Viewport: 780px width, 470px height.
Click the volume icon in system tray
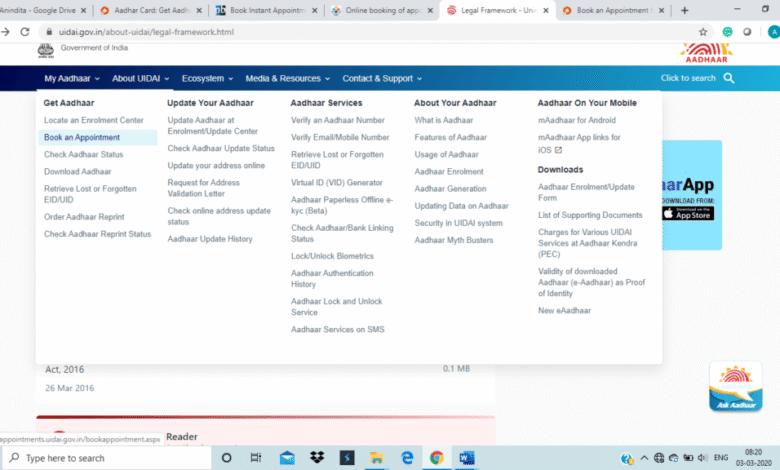702,458
